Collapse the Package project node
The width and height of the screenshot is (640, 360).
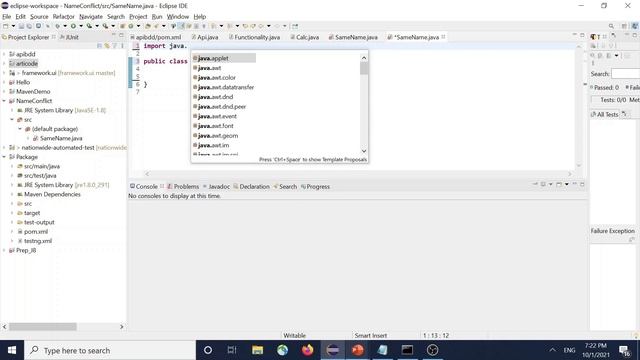(x=4, y=157)
